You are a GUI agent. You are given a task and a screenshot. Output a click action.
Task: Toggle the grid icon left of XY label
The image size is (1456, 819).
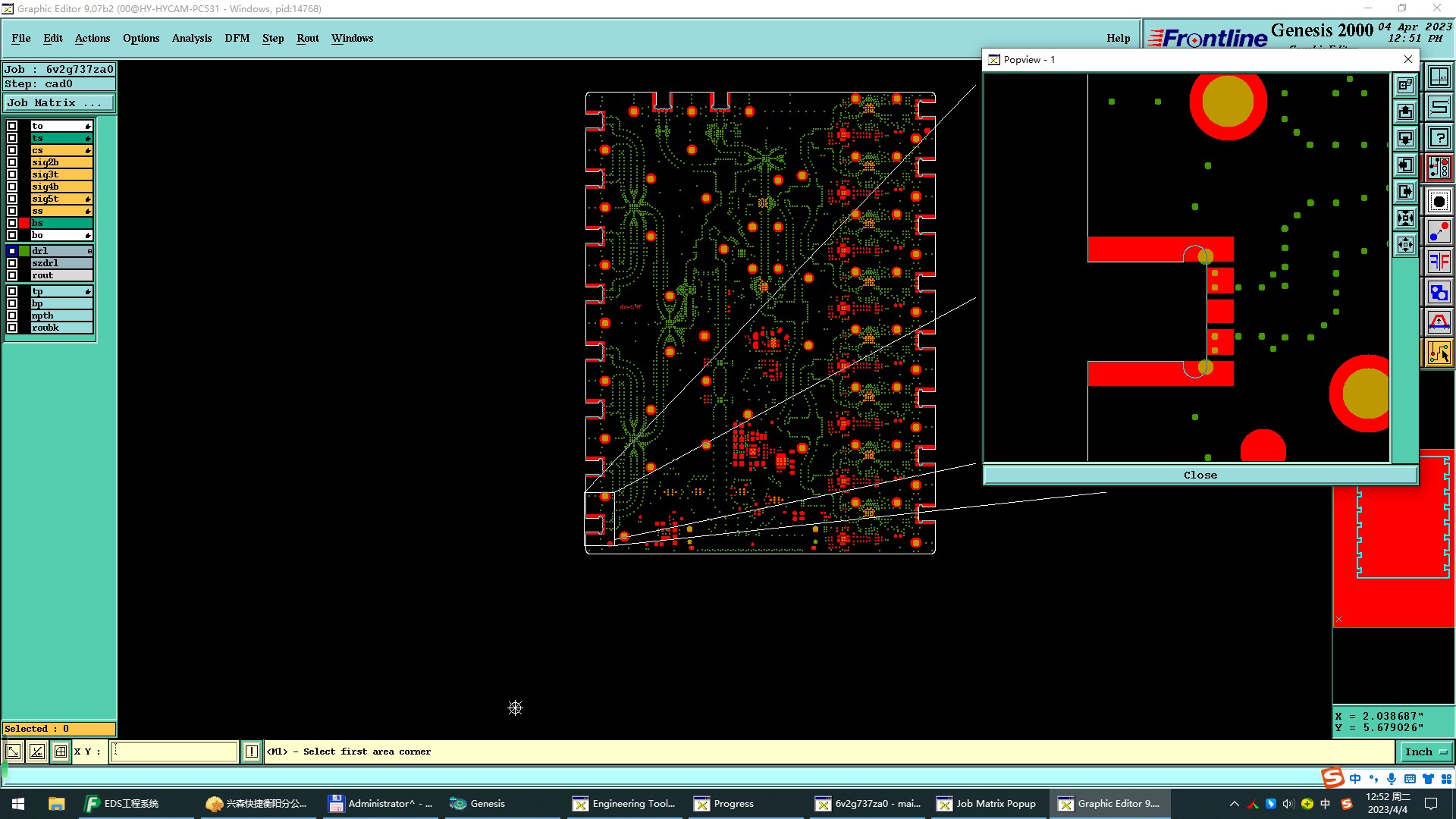pyautogui.click(x=61, y=752)
